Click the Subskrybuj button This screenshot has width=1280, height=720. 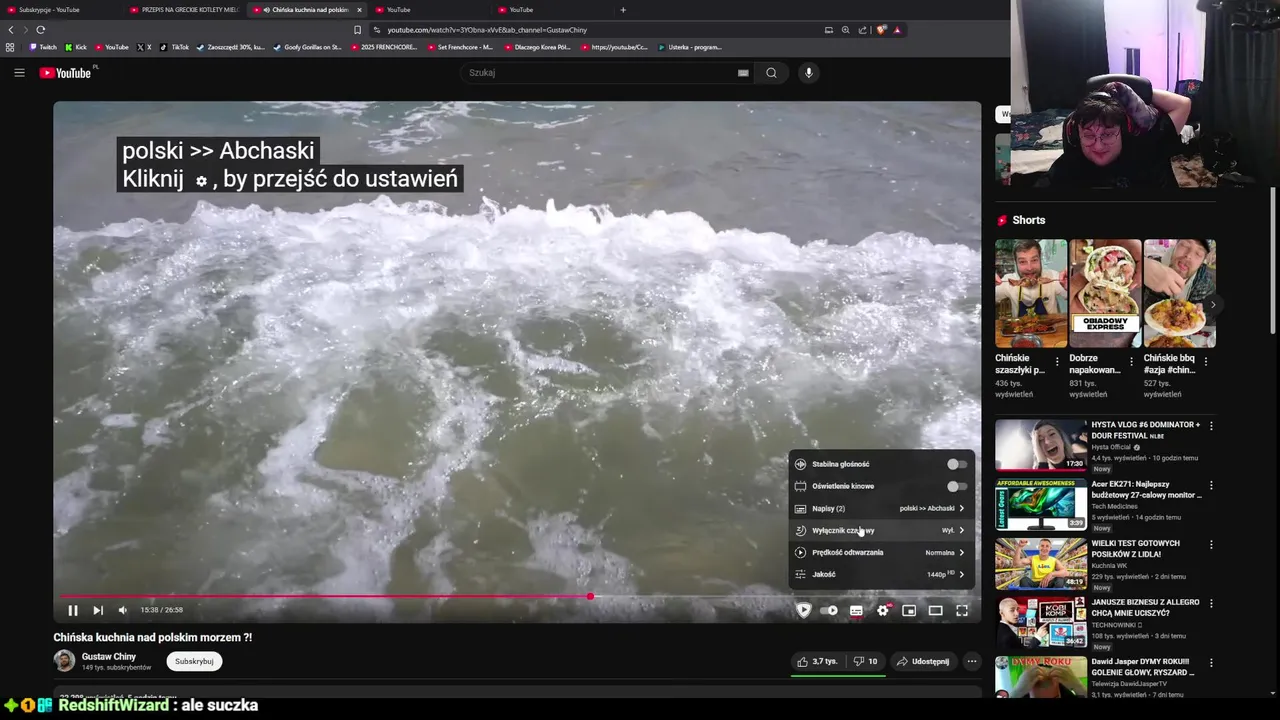(x=194, y=661)
